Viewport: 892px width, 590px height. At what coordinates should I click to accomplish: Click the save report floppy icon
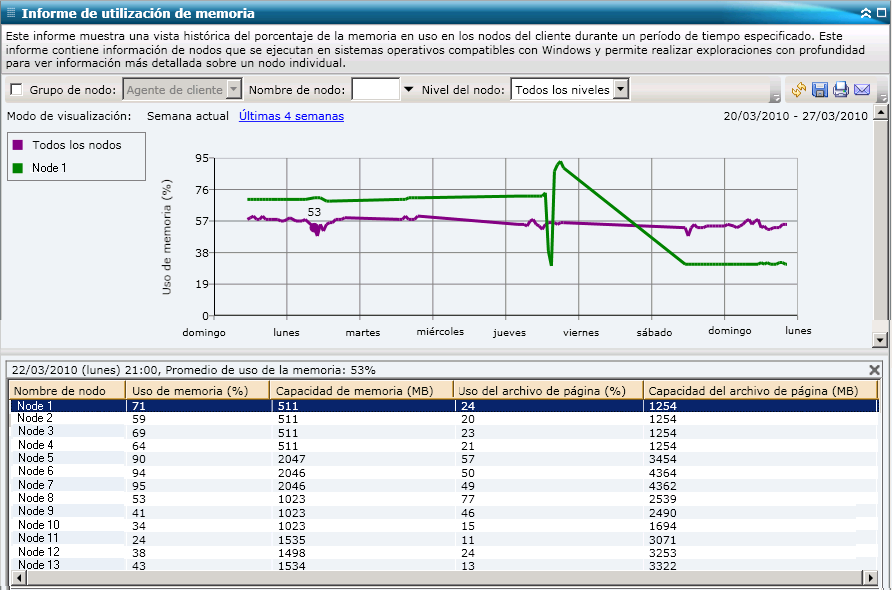(x=820, y=90)
